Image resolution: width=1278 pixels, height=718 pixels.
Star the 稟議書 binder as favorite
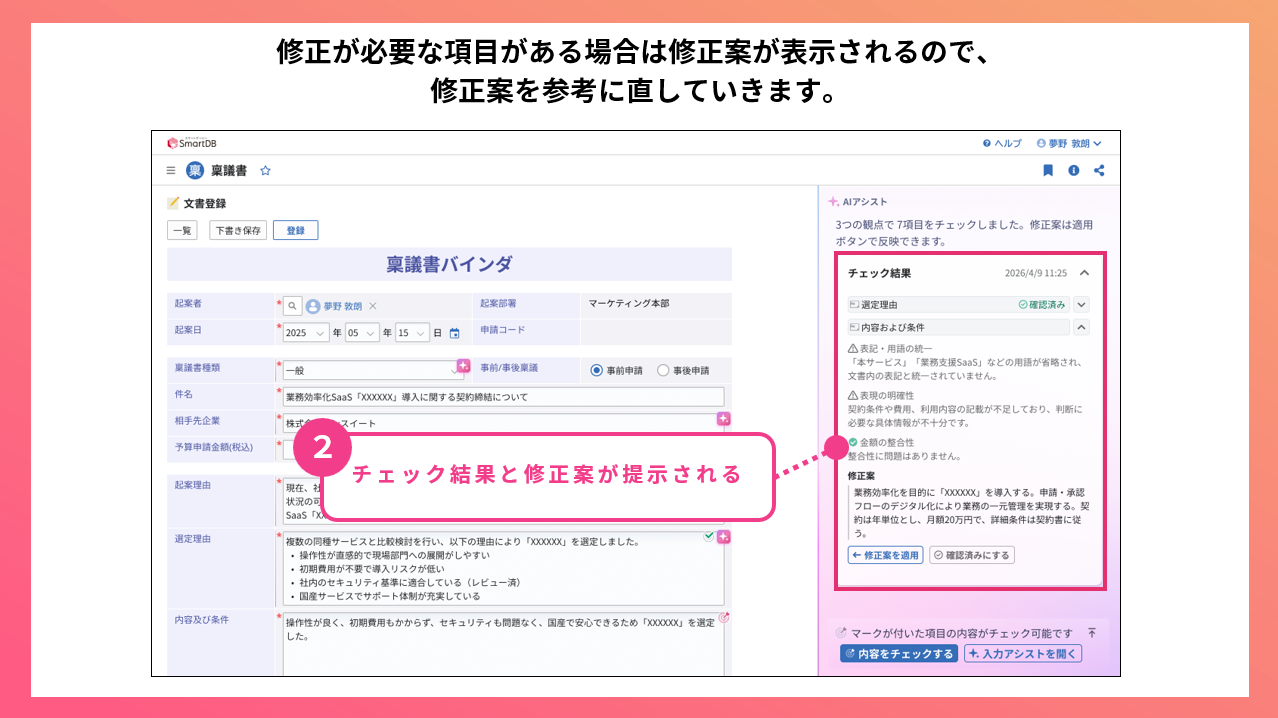pyautogui.click(x=265, y=171)
